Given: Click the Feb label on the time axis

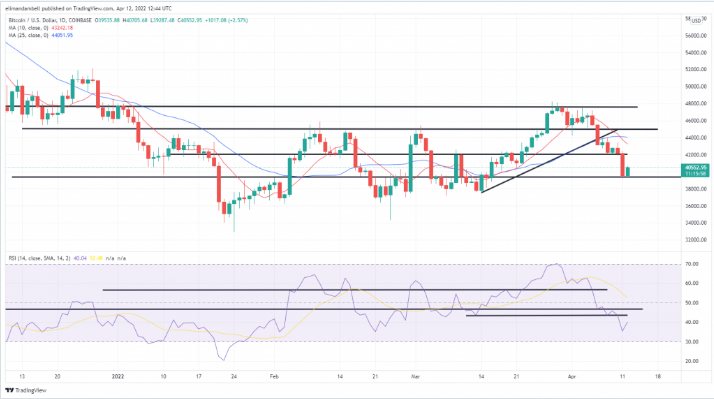Looking at the screenshot, I should click(x=274, y=377).
